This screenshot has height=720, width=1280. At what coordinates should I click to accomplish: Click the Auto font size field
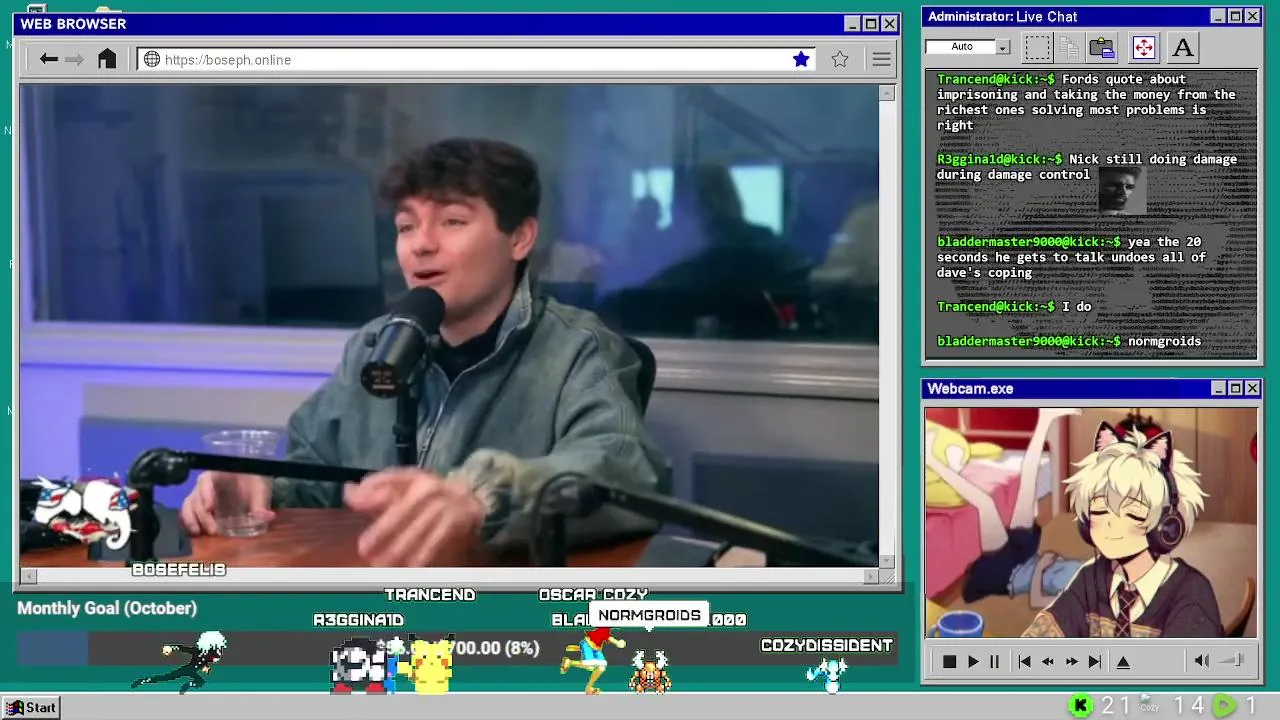961,47
